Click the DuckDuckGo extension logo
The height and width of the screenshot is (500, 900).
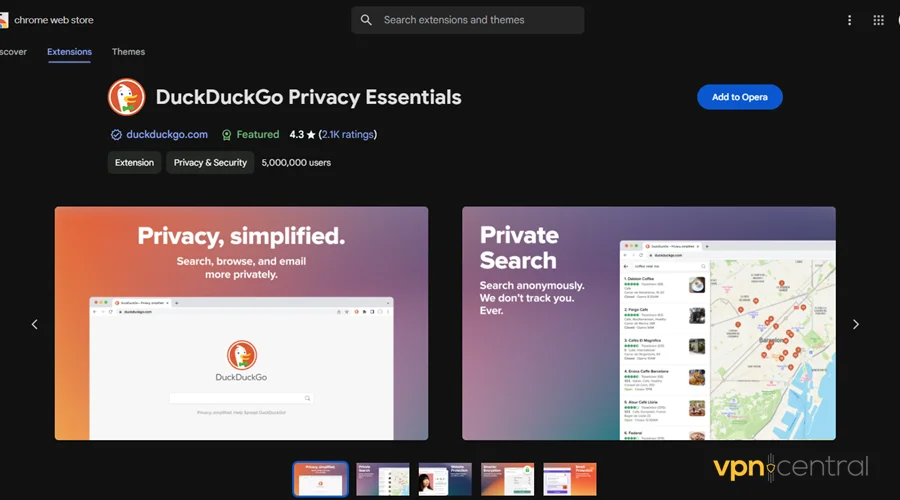pos(126,97)
